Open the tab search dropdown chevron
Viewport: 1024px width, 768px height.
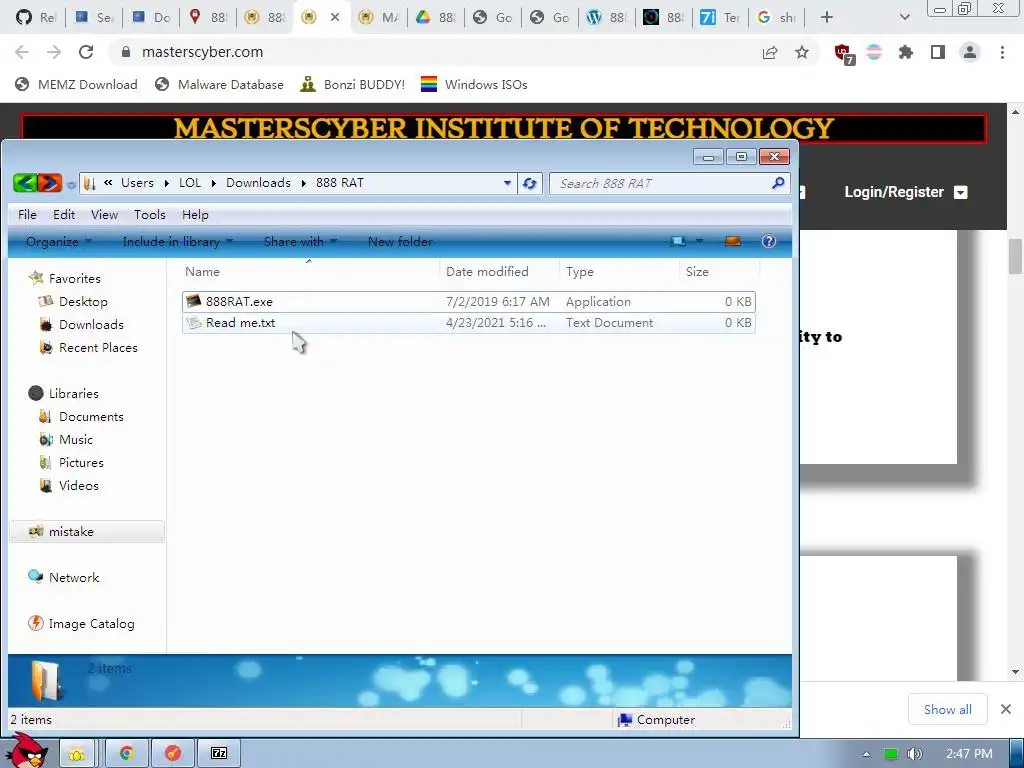(904, 18)
